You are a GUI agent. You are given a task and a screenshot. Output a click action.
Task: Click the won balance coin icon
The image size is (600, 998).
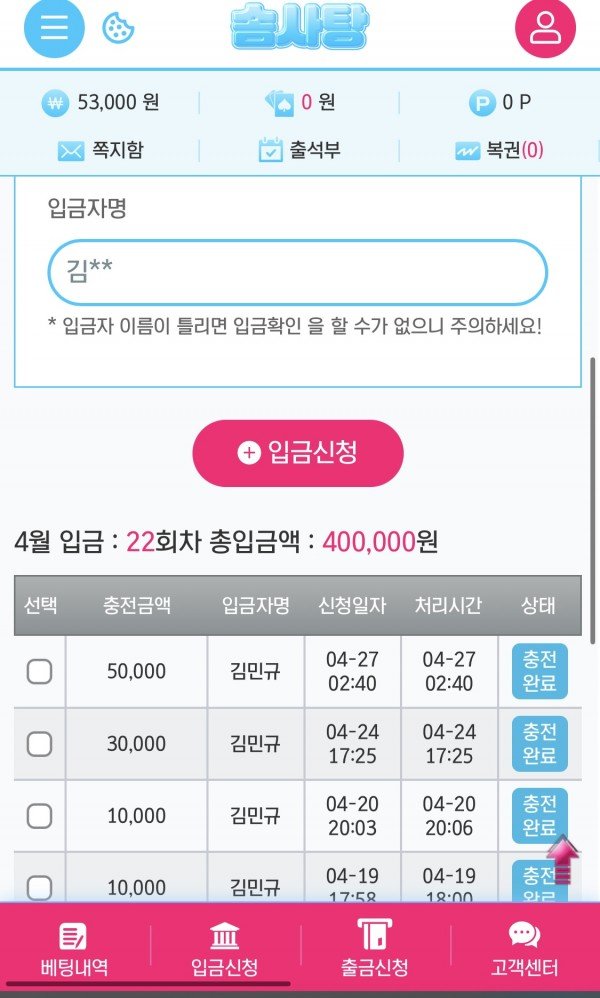pos(55,102)
